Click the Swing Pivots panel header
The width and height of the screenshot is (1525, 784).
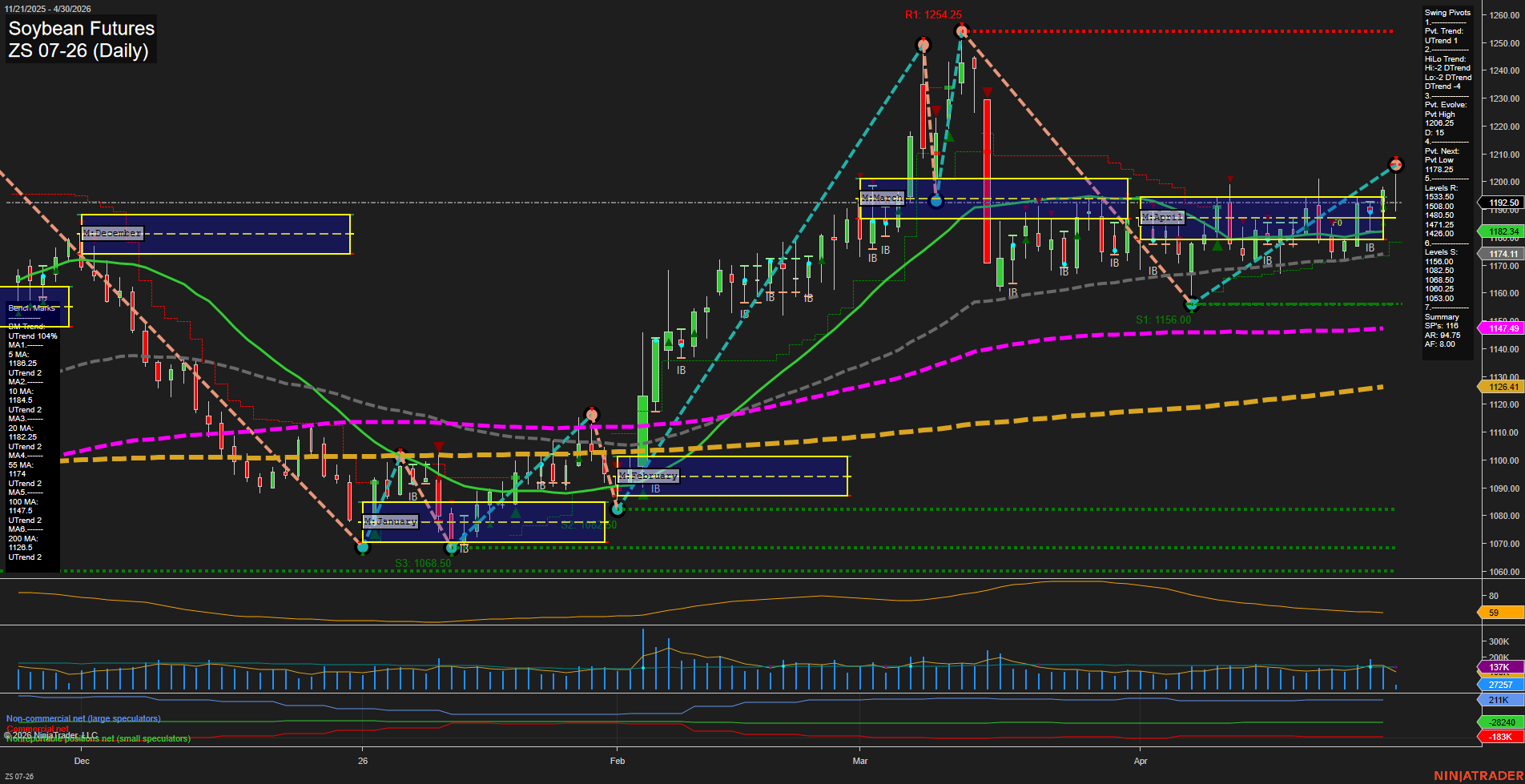(1447, 12)
